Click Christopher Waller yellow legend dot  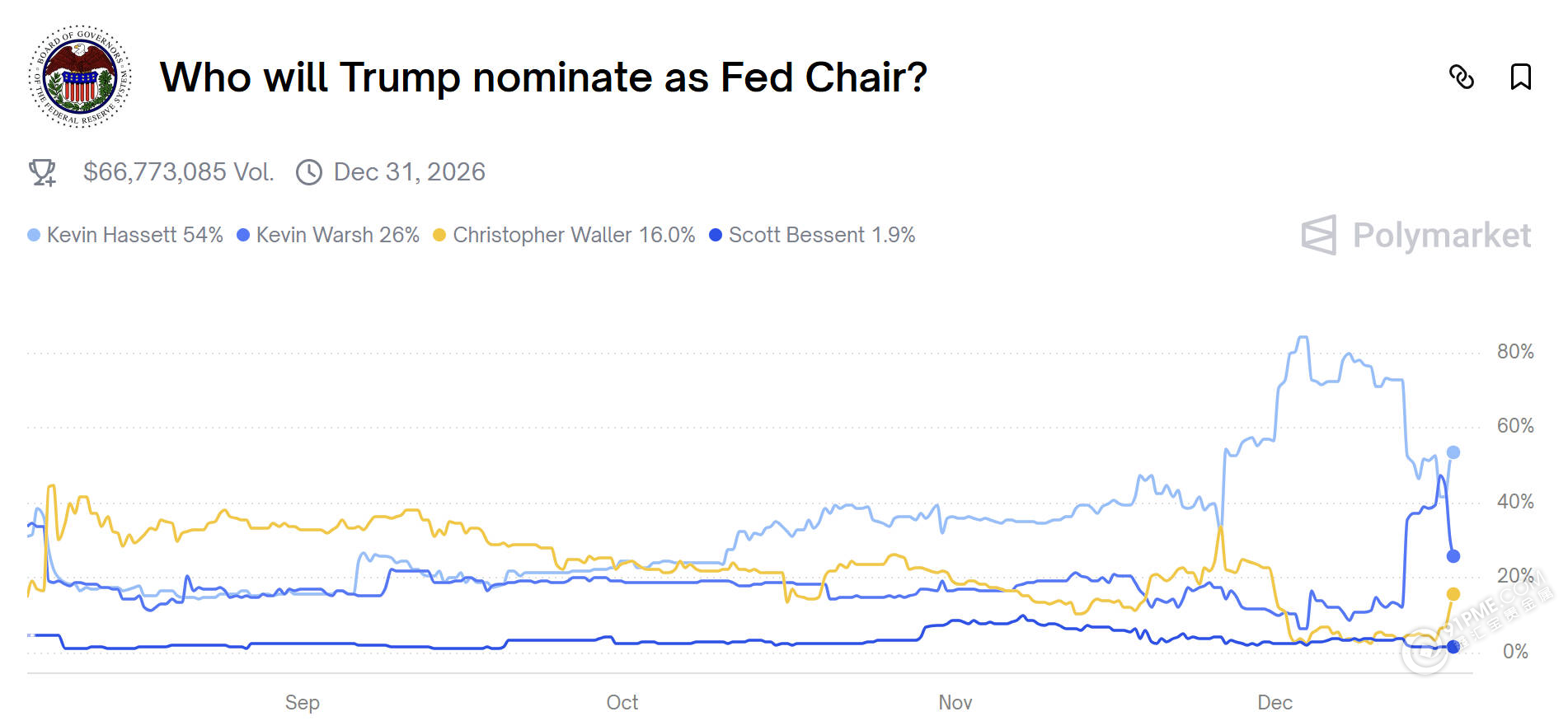click(x=439, y=236)
